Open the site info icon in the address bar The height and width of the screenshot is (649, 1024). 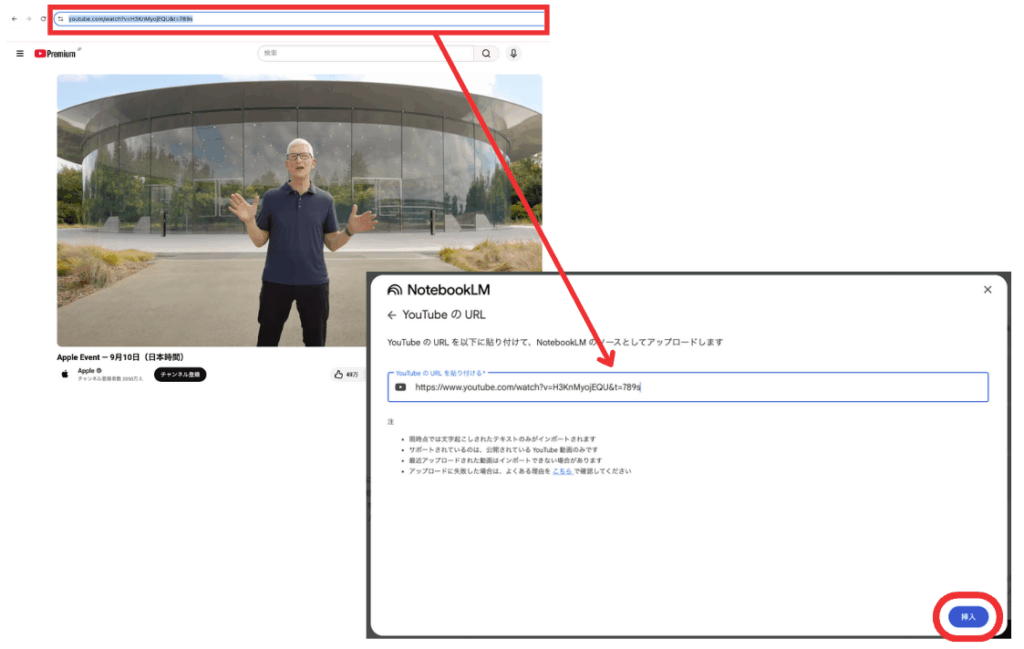tap(61, 19)
